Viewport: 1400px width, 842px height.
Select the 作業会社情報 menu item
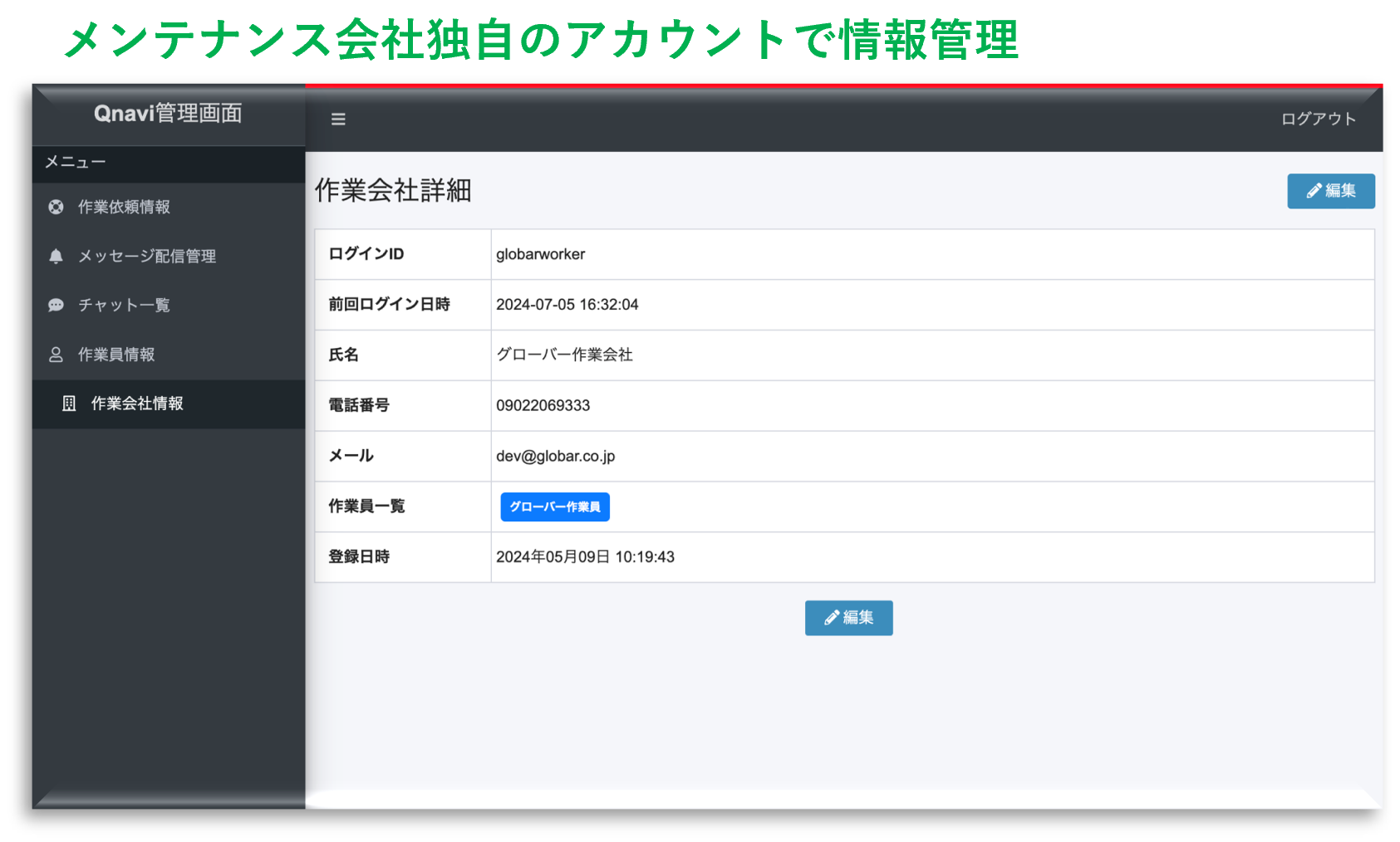(x=169, y=404)
